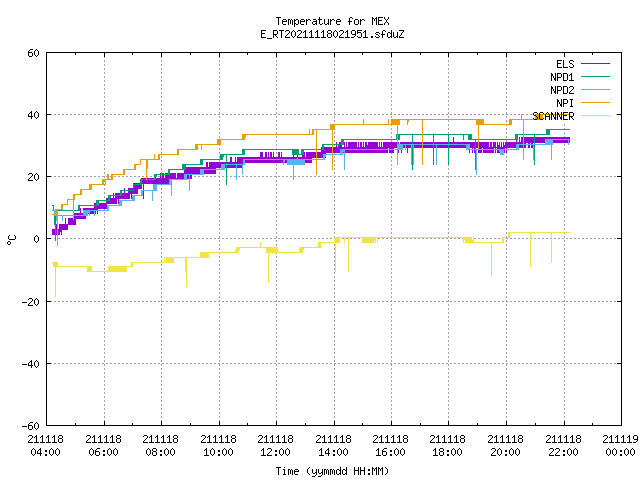Select the NPD2 legend label

pyautogui.click(x=562, y=90)
